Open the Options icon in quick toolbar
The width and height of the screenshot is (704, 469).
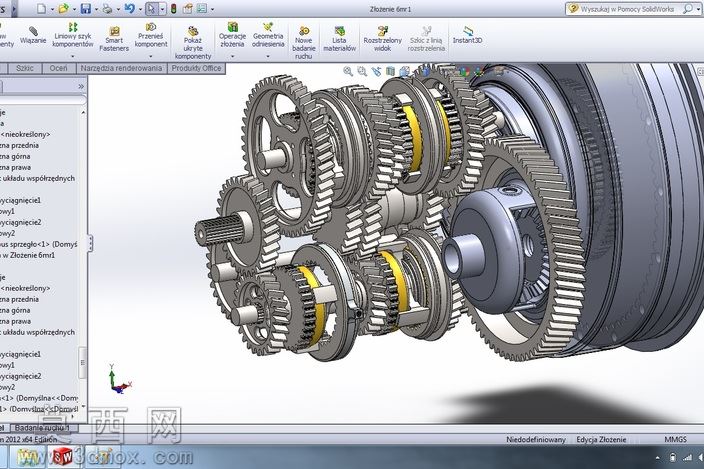coord(202,9)
